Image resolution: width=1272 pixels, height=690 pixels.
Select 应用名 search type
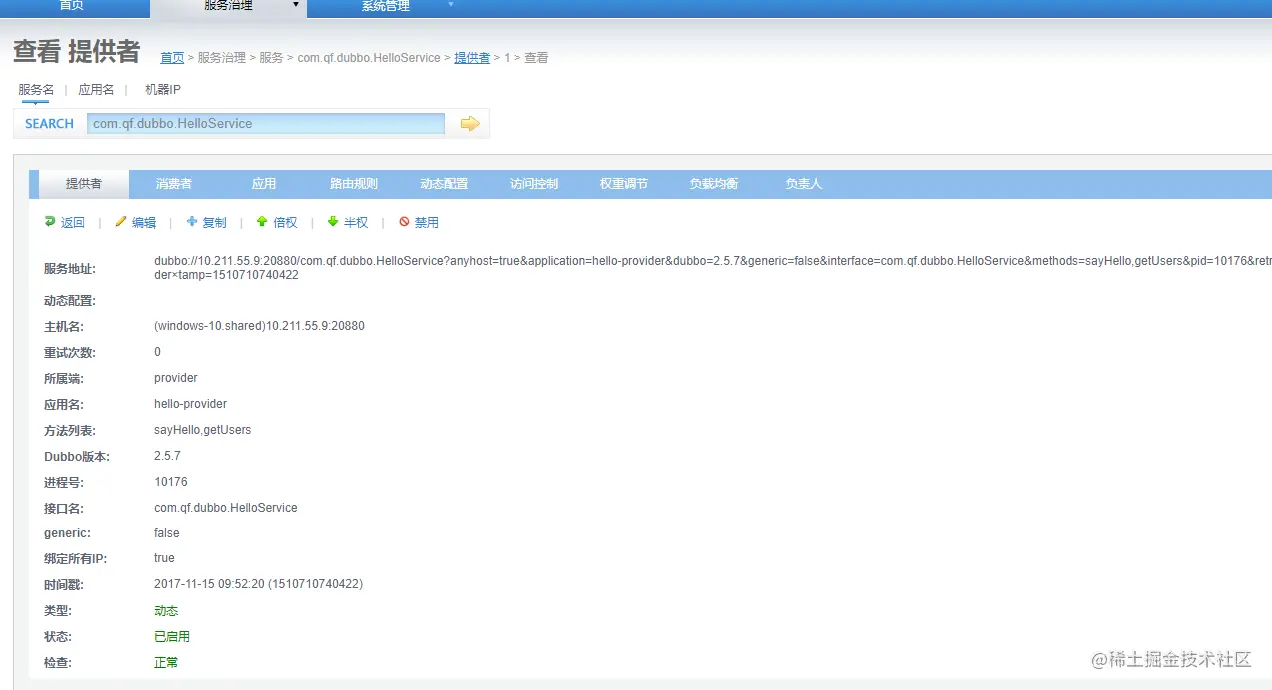(97, 90)
